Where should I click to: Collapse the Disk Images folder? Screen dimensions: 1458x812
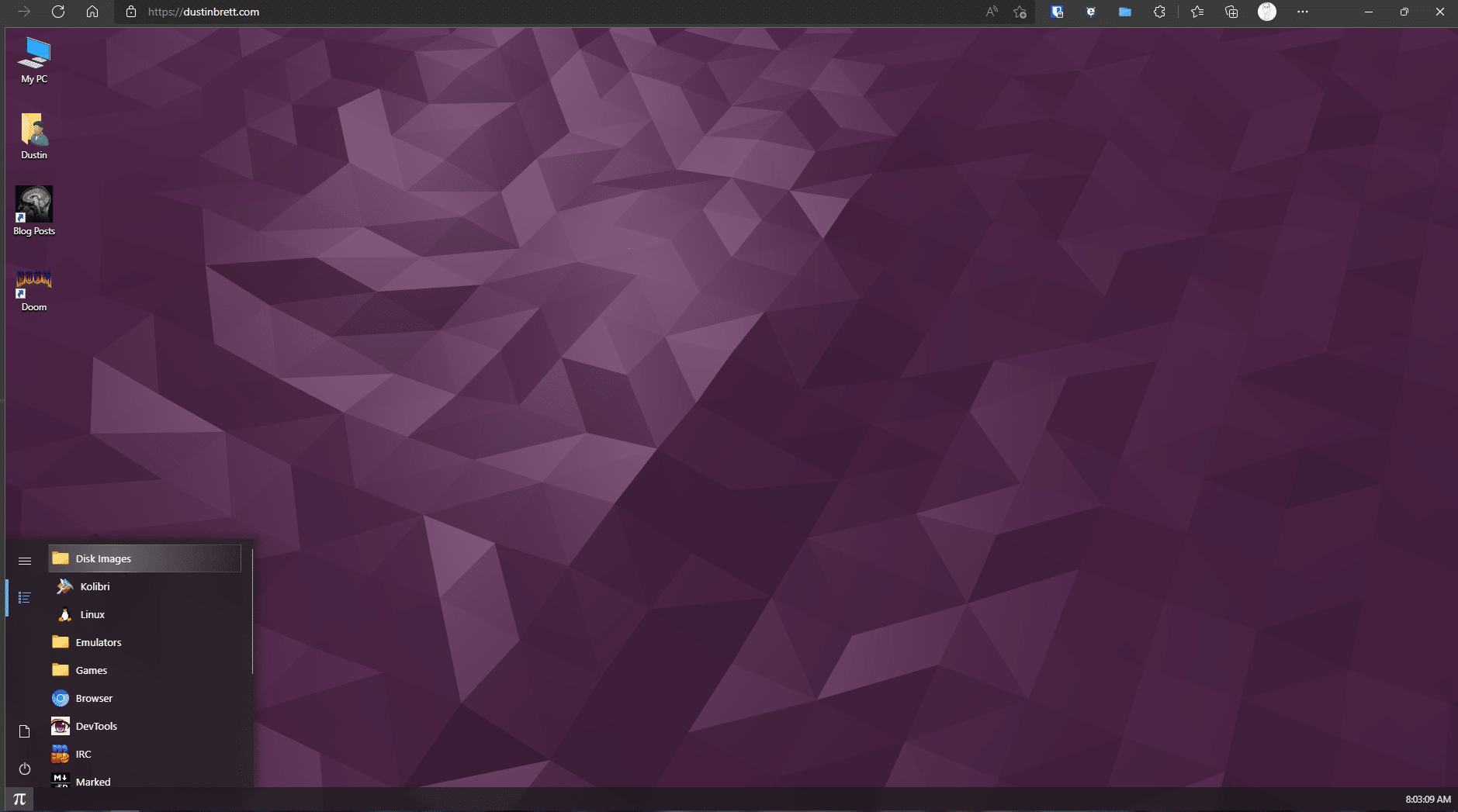(x=145, y=558)
